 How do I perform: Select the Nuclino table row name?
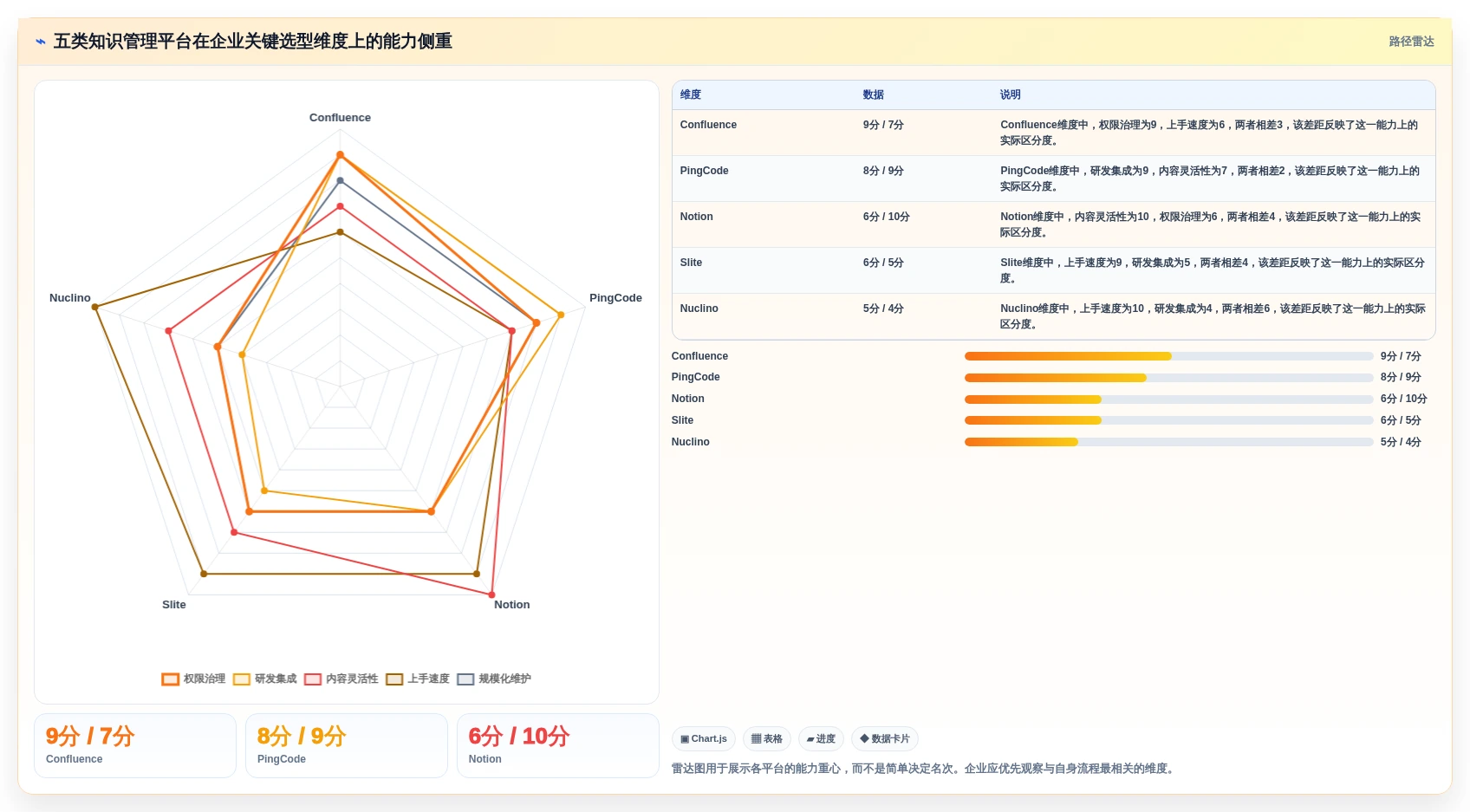coord(699,309)
